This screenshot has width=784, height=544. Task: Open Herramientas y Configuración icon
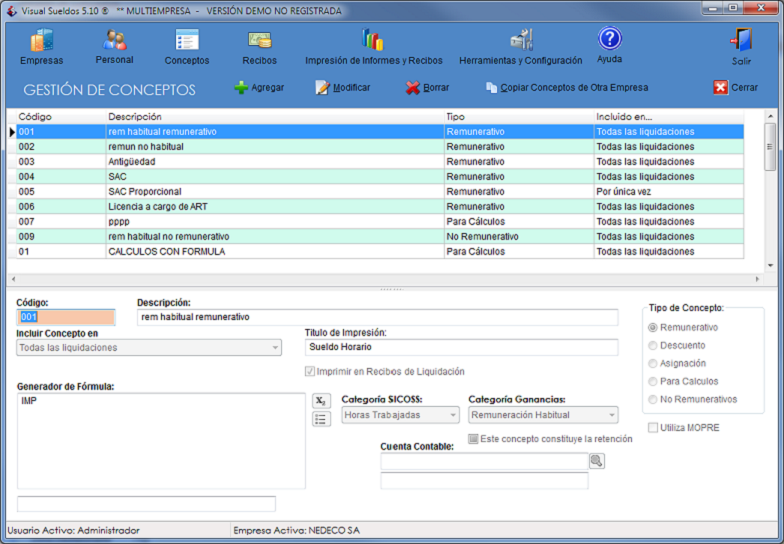coord(521,41)
